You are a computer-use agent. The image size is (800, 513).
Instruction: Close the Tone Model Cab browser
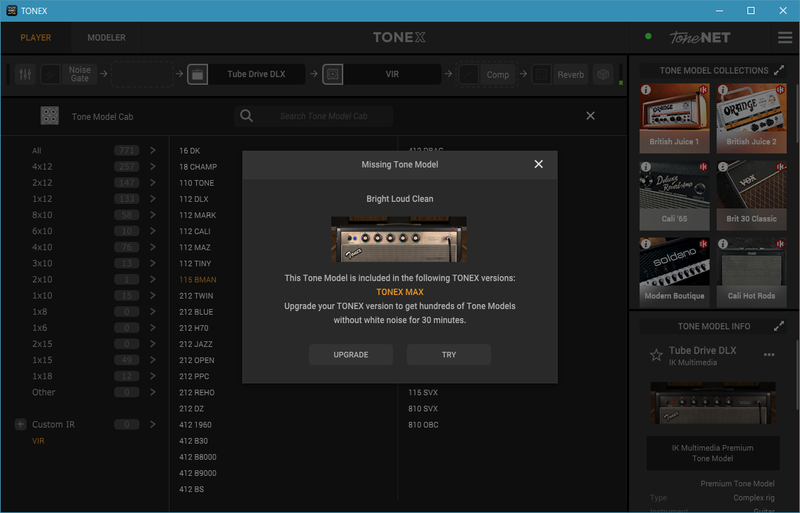[x=590, y=116]
